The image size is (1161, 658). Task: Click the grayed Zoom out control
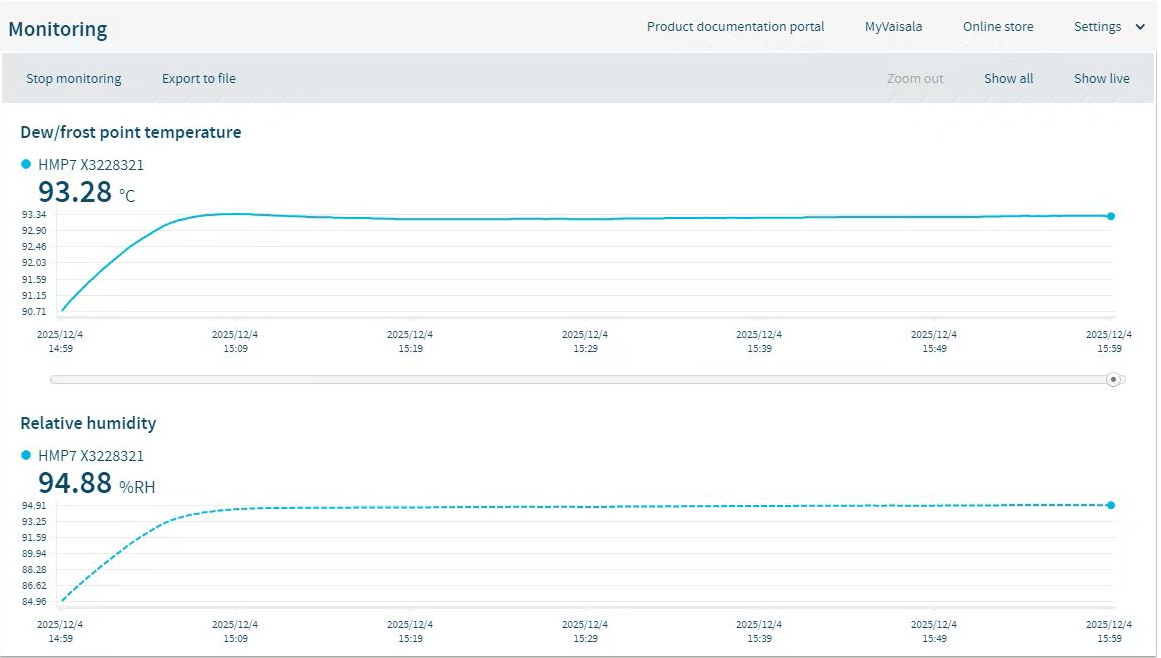(x=915, y=79)
